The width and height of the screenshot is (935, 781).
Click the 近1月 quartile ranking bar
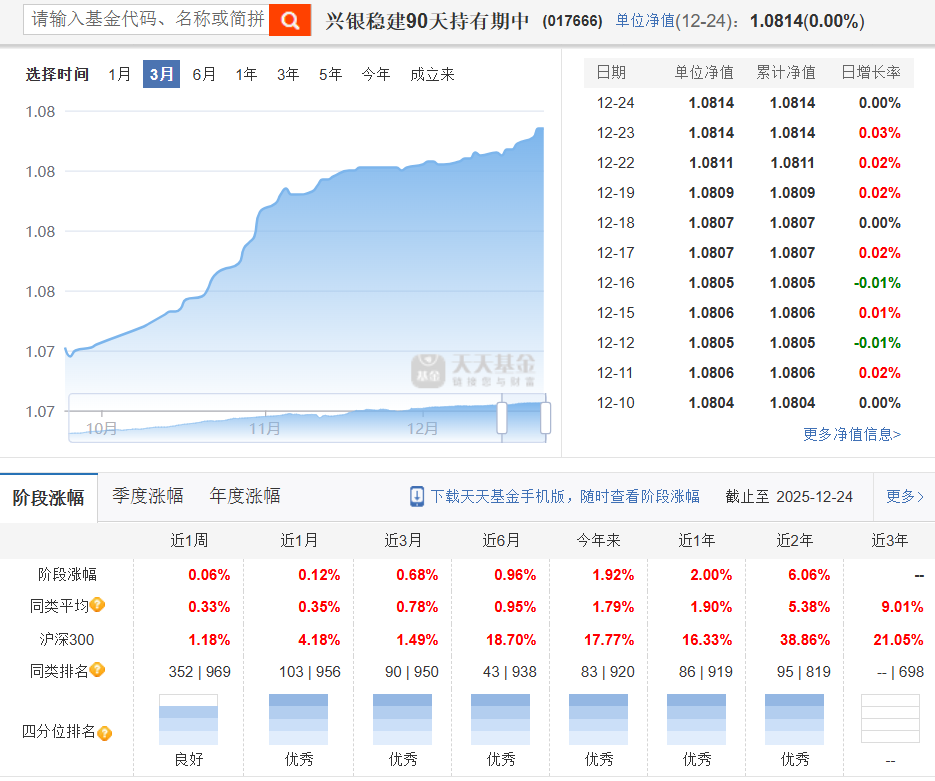click(298, 719)
